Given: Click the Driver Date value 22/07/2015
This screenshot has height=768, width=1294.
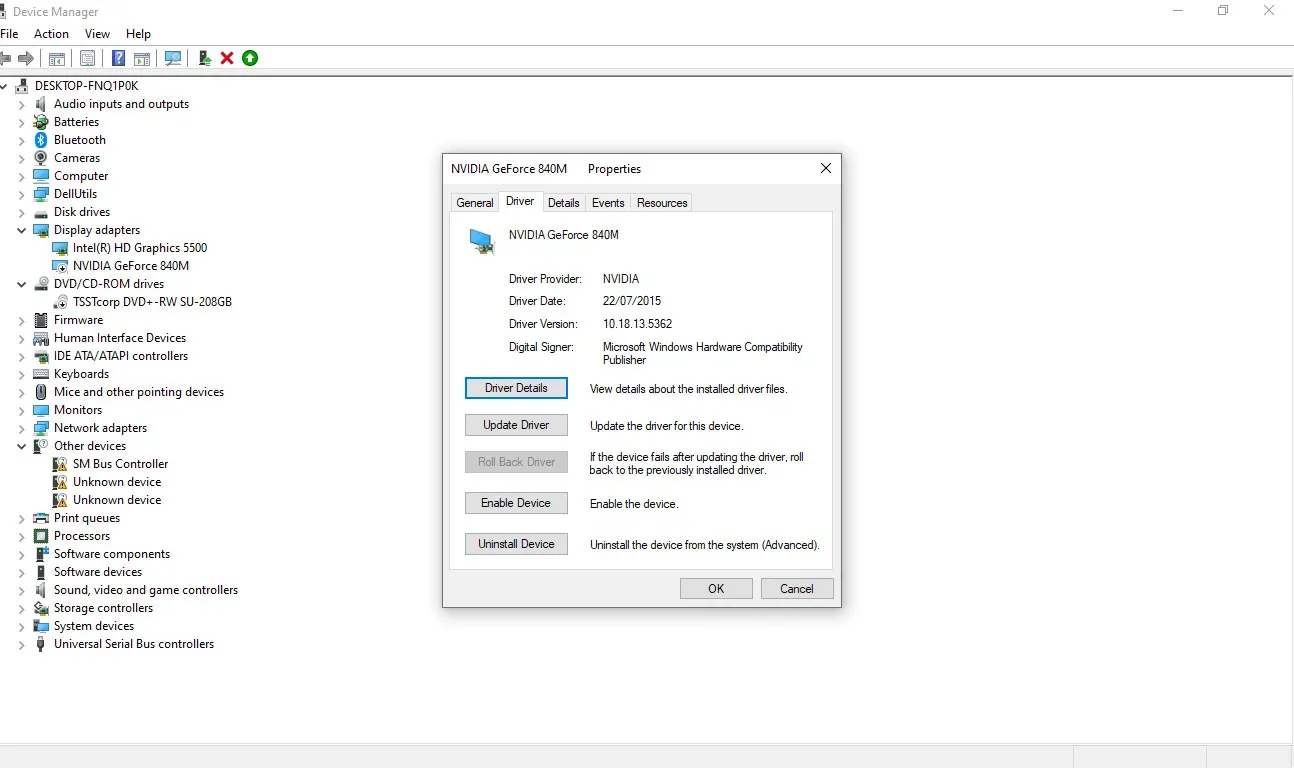Looking at the screenshot, I should point(632,301).
